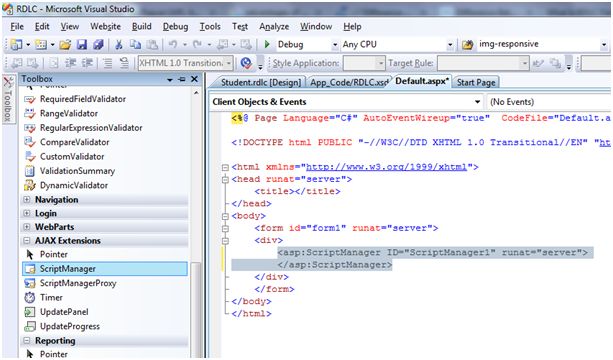This screenshot has width=613, height=360.
Task: Expand the Login toolbox group
Action: 27,213
